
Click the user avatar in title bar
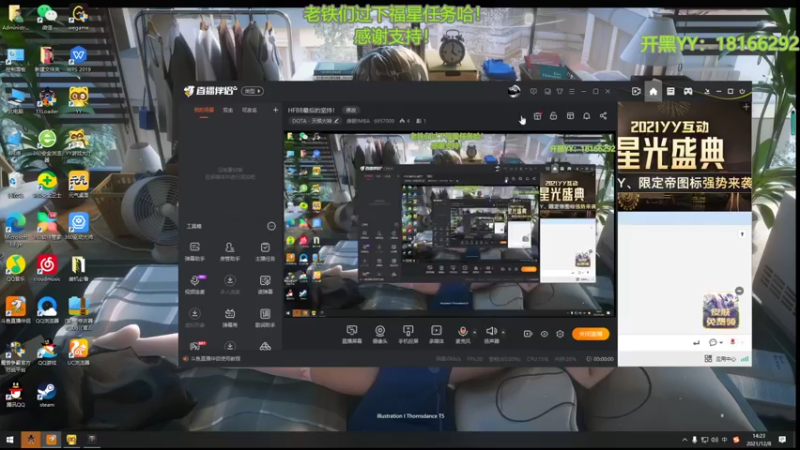pos(514,91)
